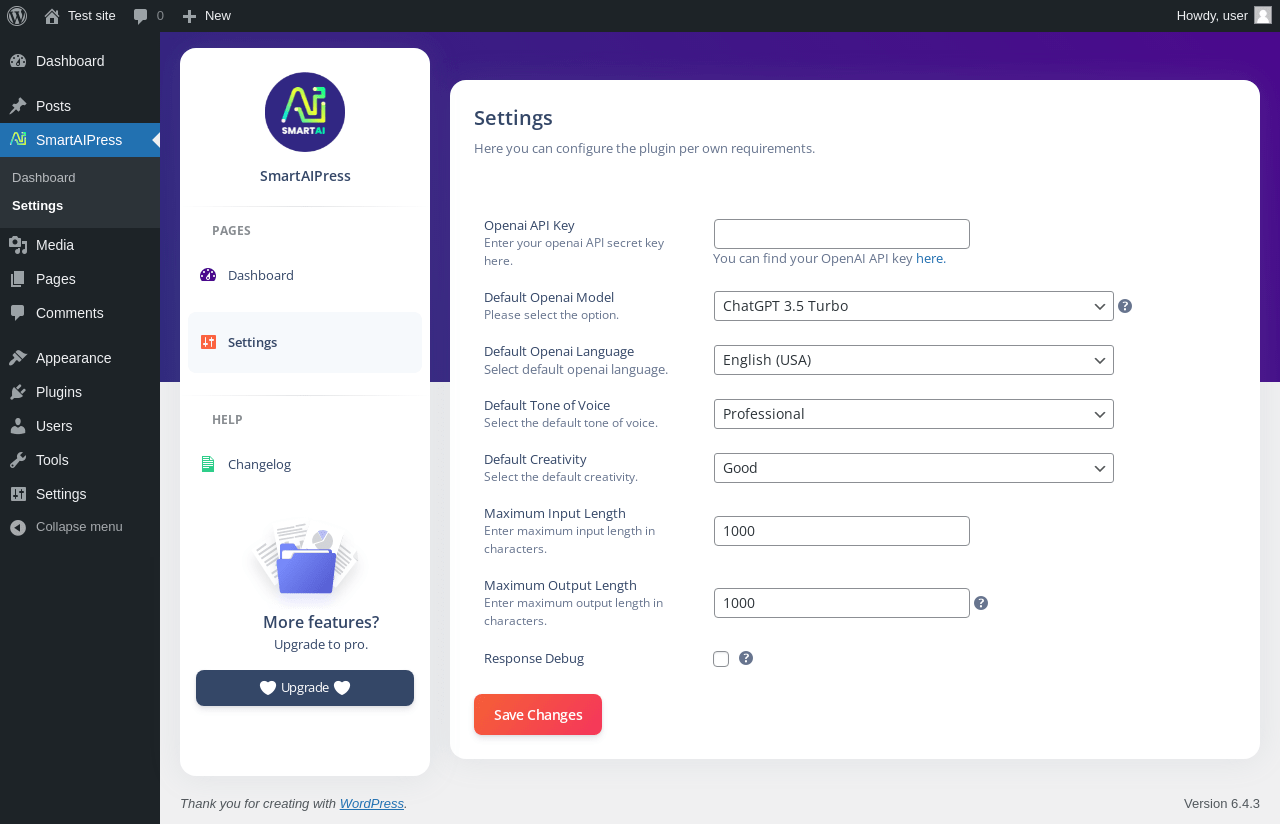Focus the Maximum Input Length field
The width and height of the screenshot is (1280, 824).
click(842, 531)
